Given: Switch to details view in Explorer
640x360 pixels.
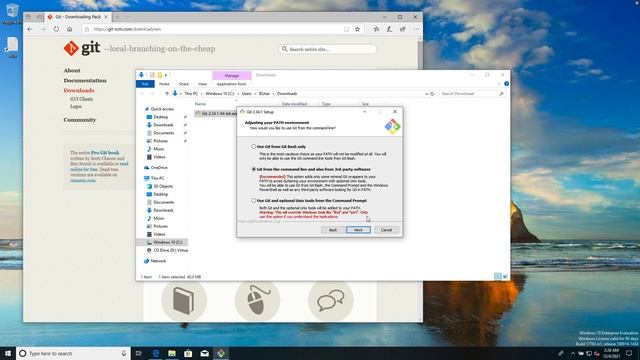Looking at the screenshot, I should click(498, 277).
